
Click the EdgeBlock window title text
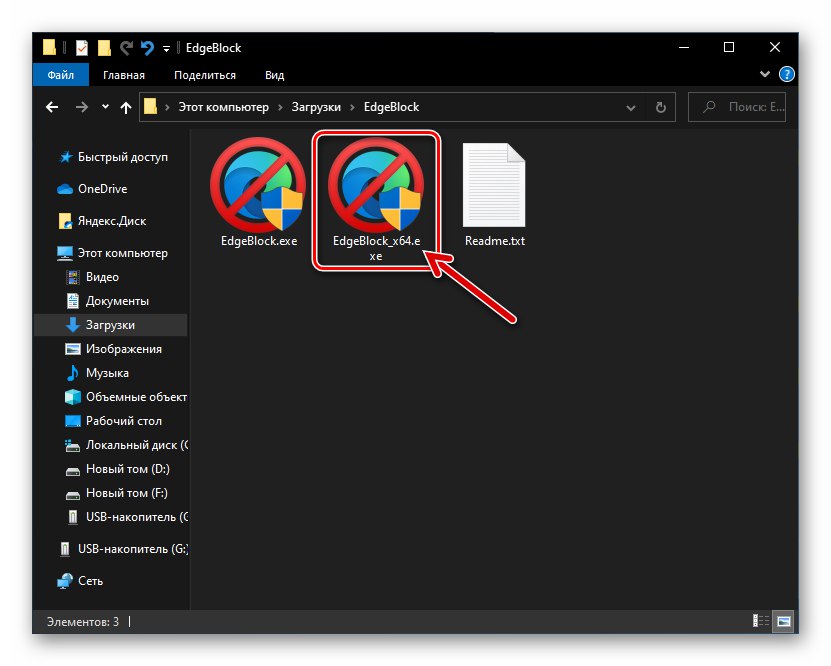213,48
